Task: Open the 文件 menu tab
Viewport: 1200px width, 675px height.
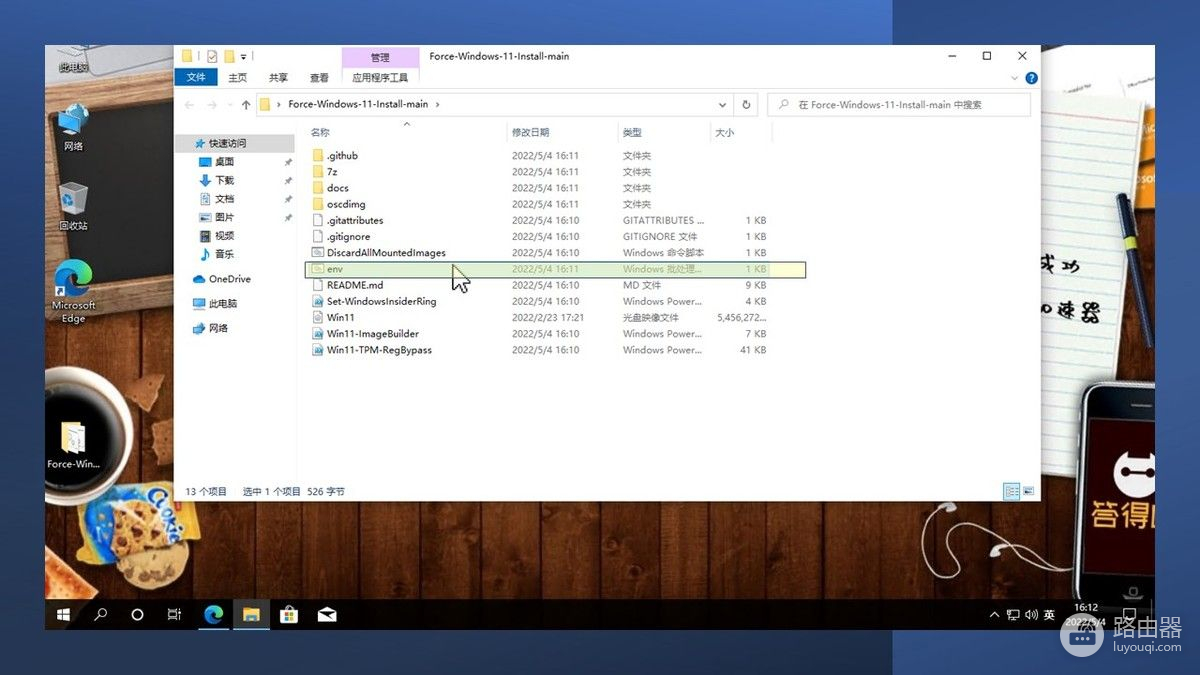Action: (196, 78)
